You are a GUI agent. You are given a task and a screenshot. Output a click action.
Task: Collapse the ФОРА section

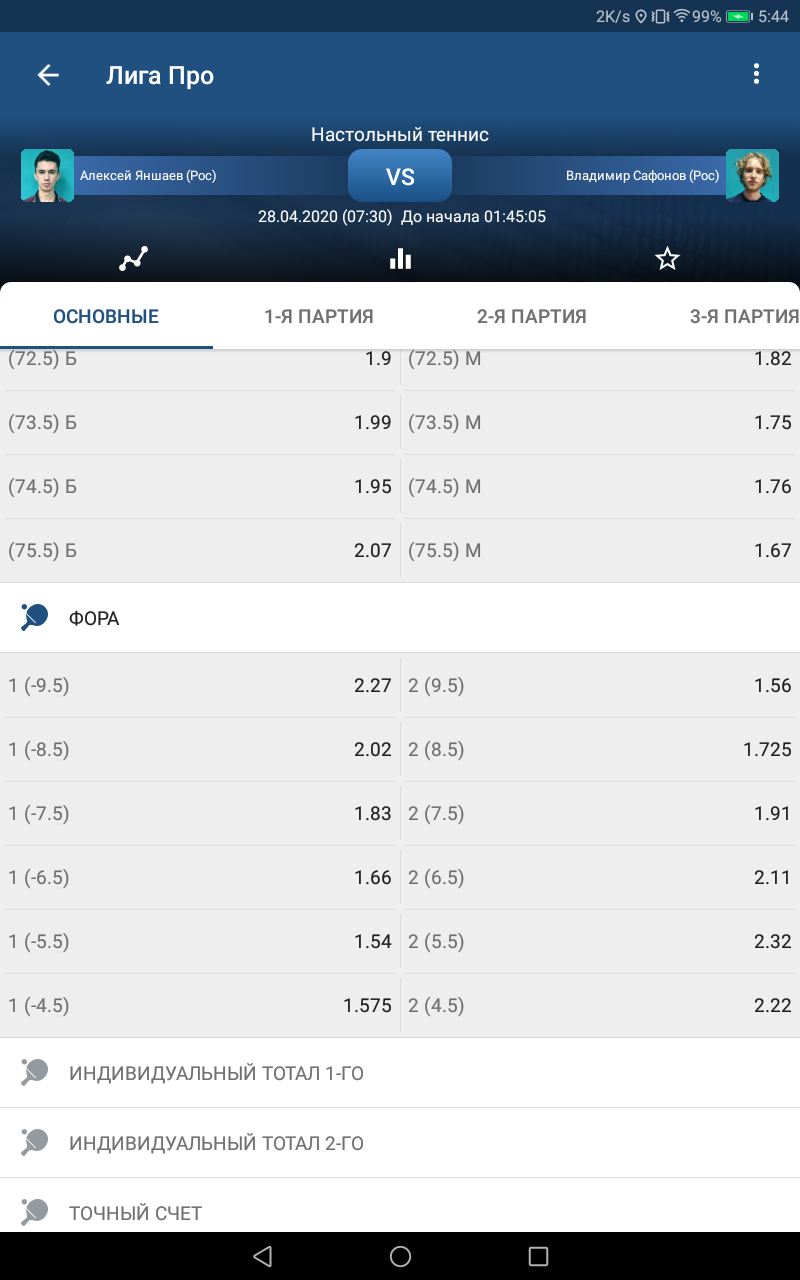click(x=400, y=618)
